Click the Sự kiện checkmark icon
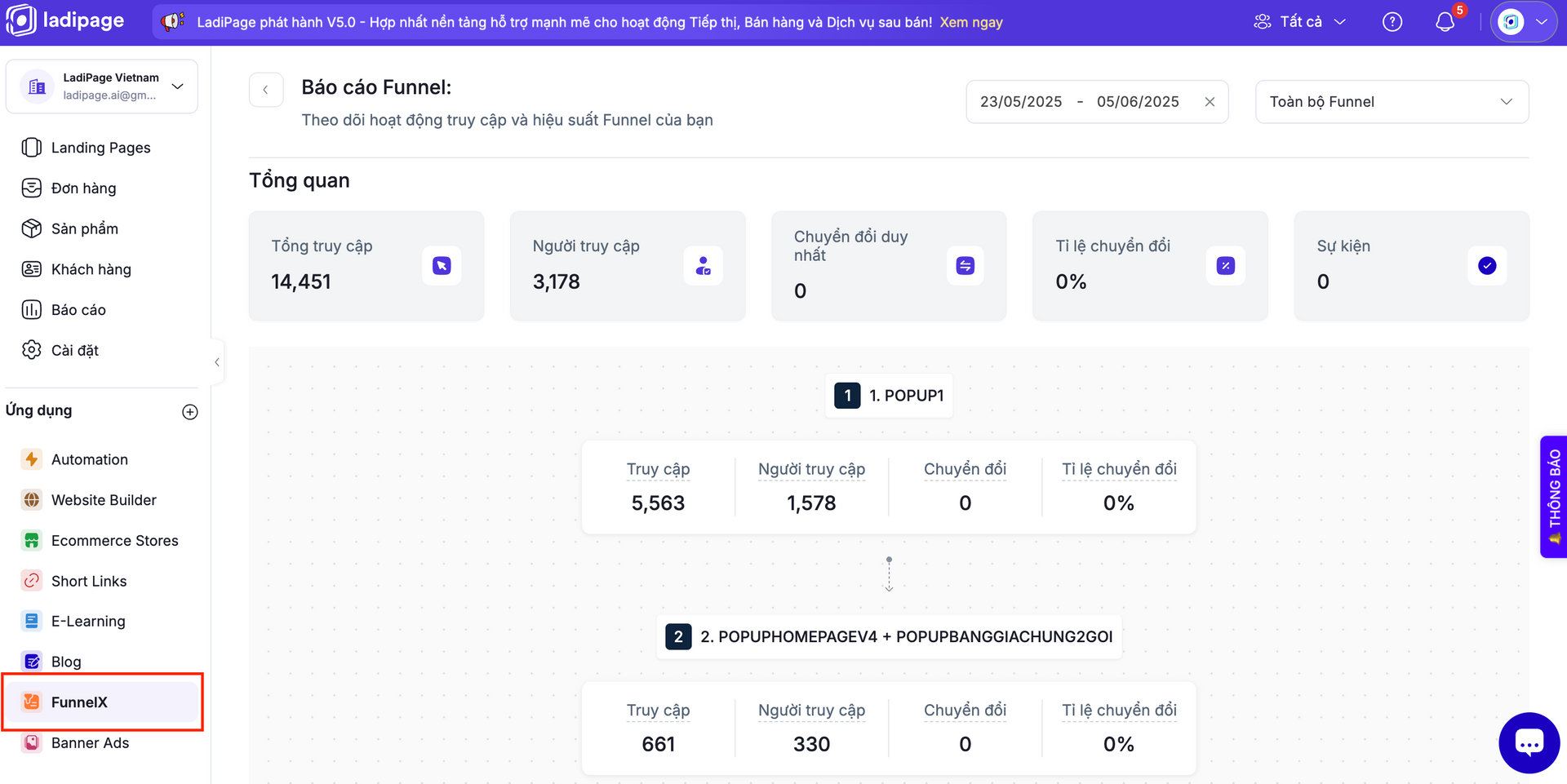Image resolution: width=1567 pixels, height=784 pixels. [1486, 266]
